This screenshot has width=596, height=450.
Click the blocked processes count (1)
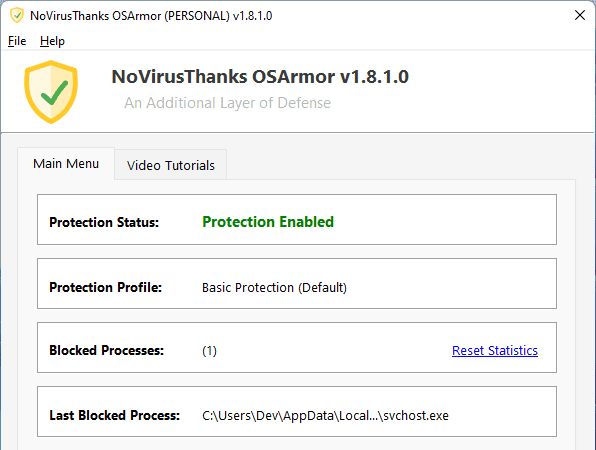tap(209, 350)
